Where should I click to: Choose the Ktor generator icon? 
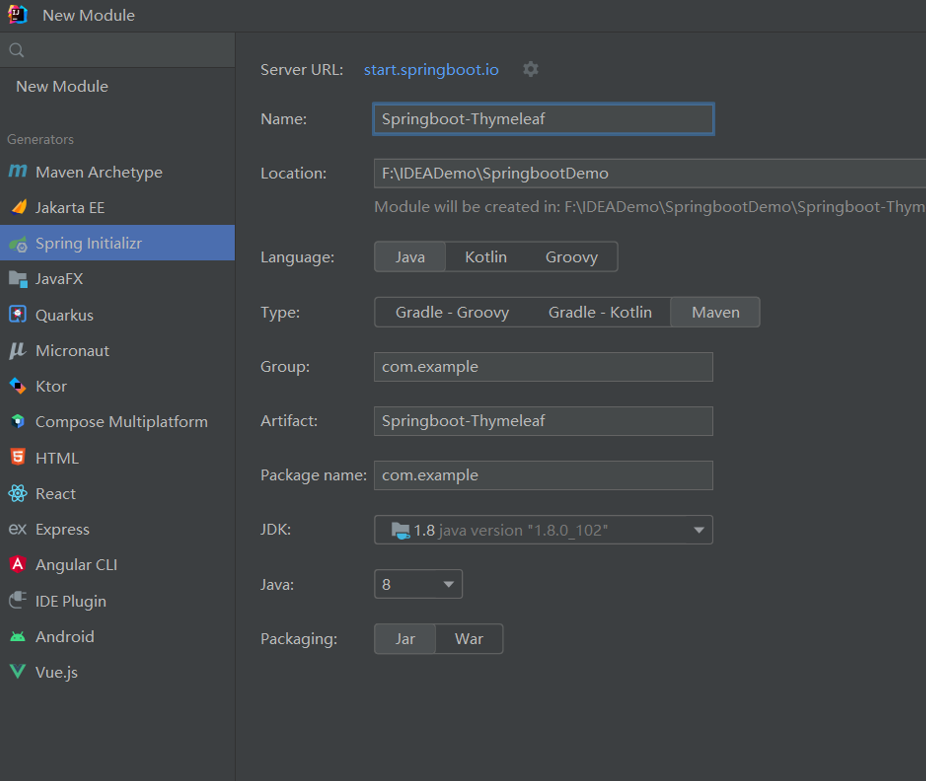[x=18, y=386]
